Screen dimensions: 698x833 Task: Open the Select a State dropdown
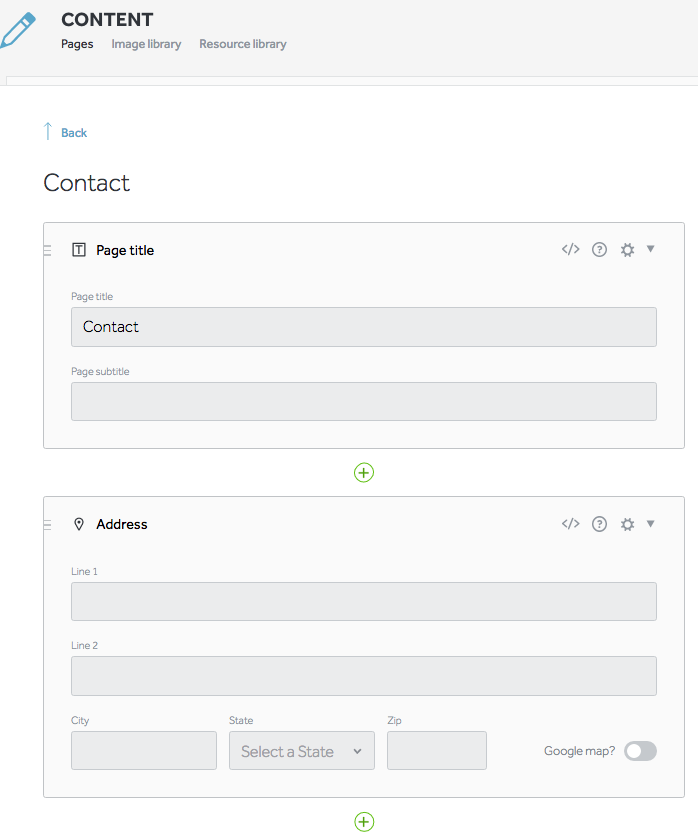point(302,751)
